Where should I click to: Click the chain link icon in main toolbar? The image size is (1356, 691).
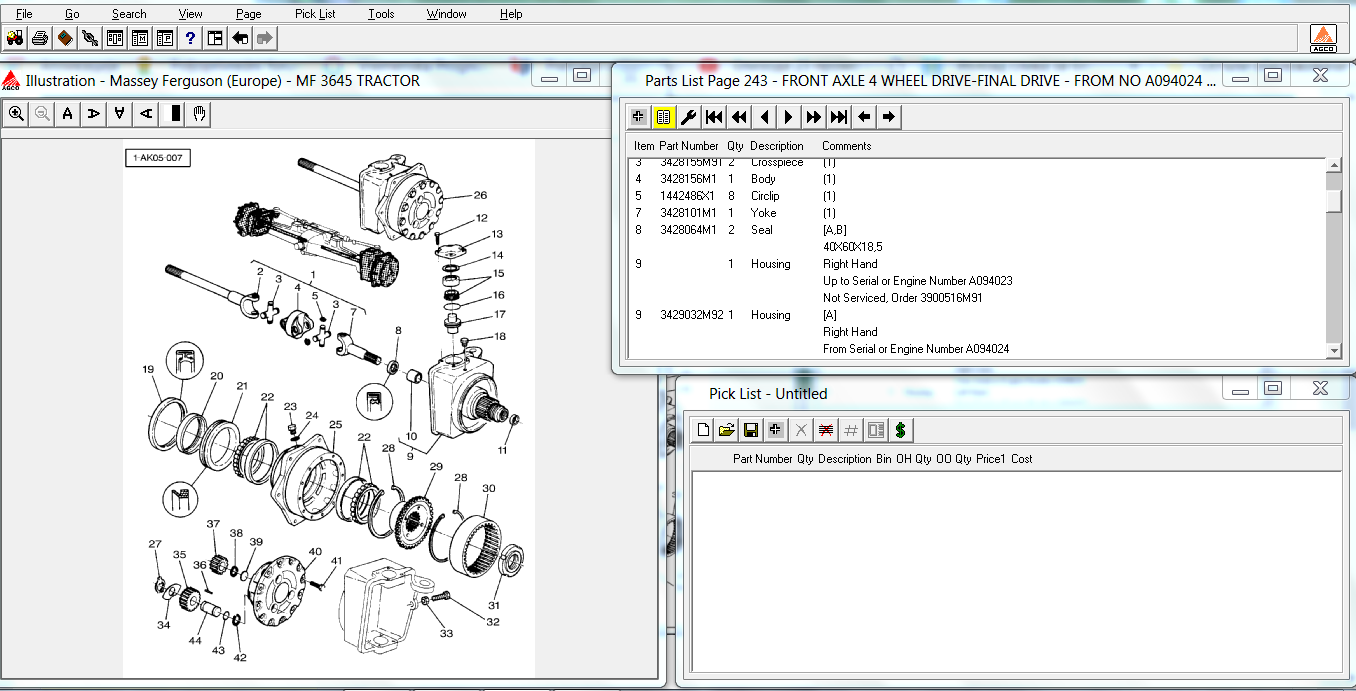[90, 38]
